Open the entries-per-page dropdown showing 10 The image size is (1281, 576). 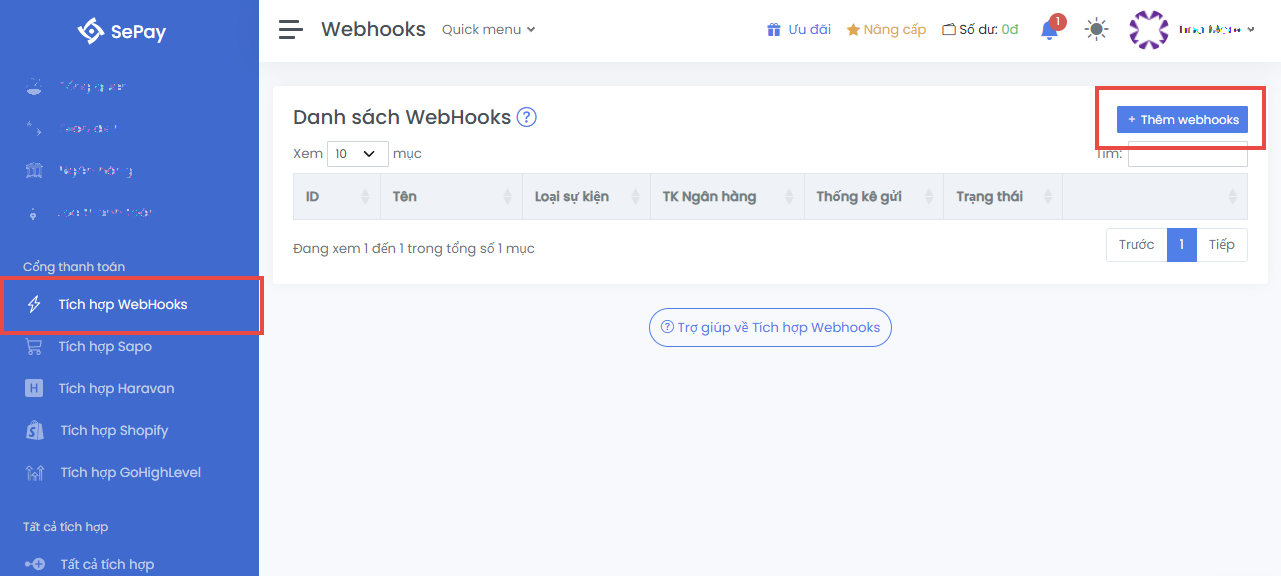coord(357,154)
